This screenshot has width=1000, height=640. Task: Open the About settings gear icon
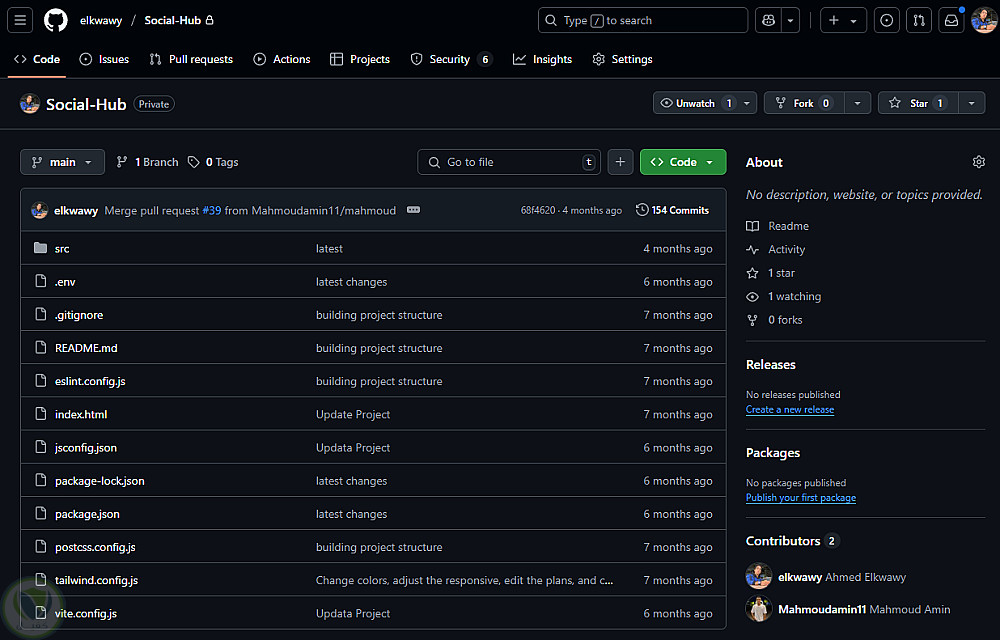(978, 162)
